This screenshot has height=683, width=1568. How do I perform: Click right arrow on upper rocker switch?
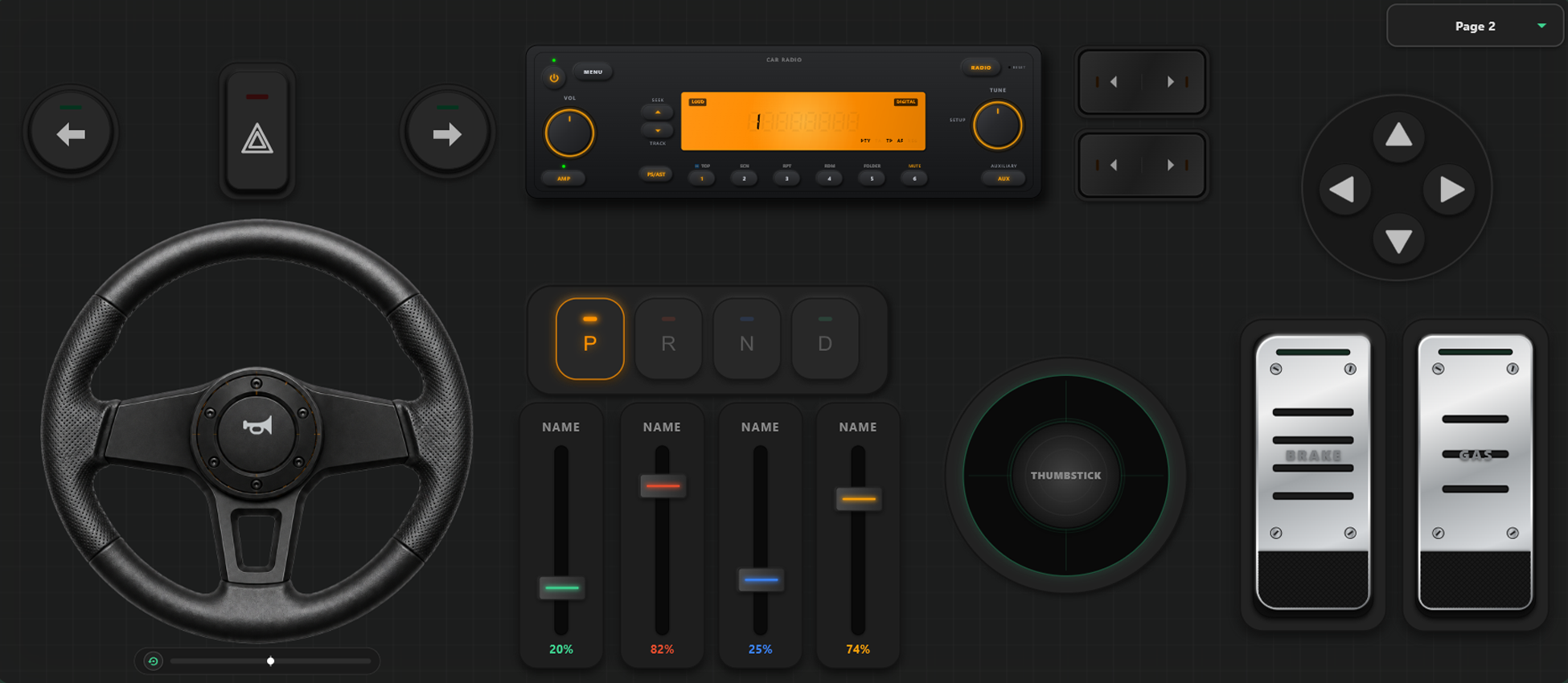click(1171, 82)
